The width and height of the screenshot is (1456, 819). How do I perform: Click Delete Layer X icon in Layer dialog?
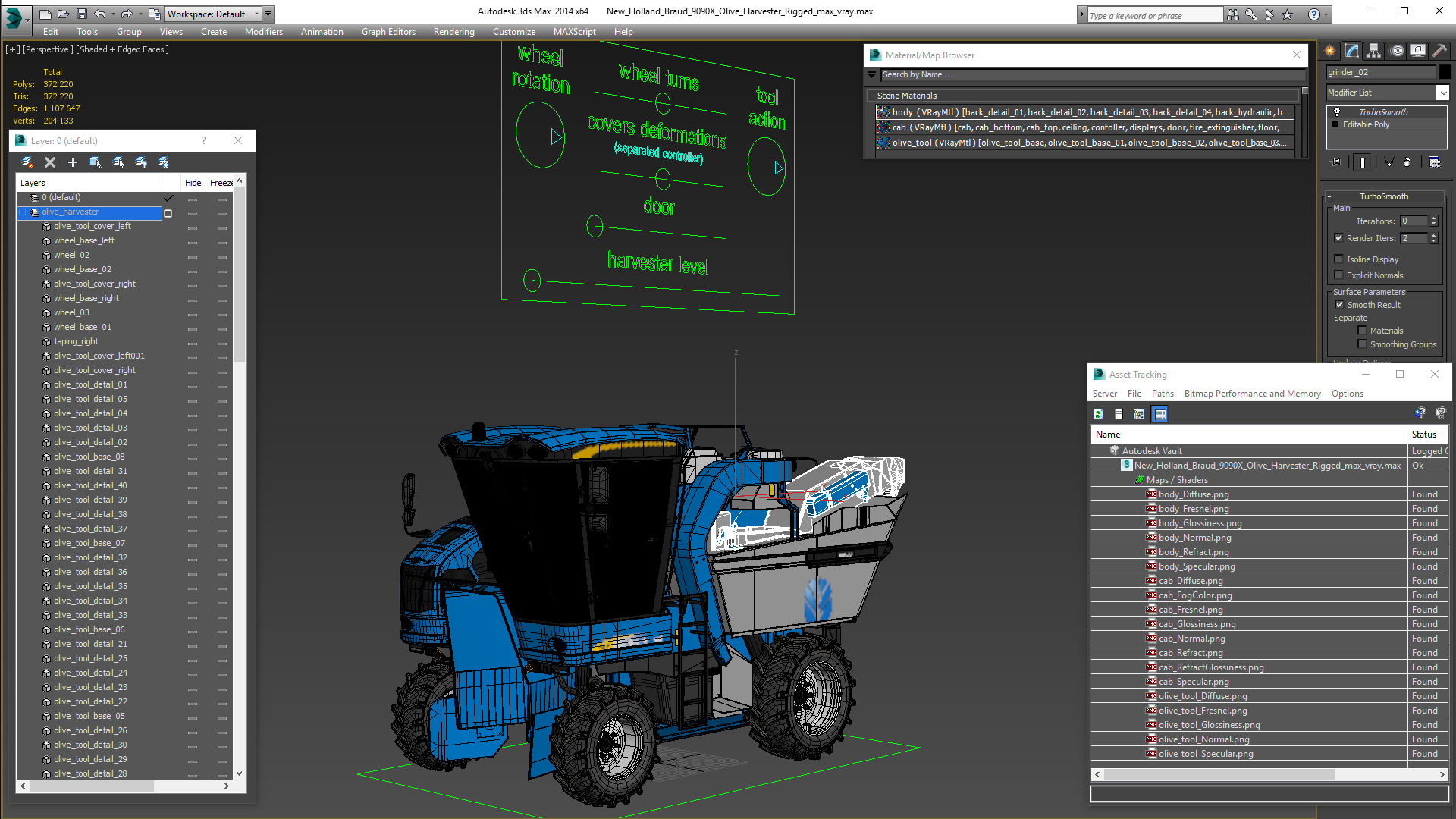[x=50, y=162]
